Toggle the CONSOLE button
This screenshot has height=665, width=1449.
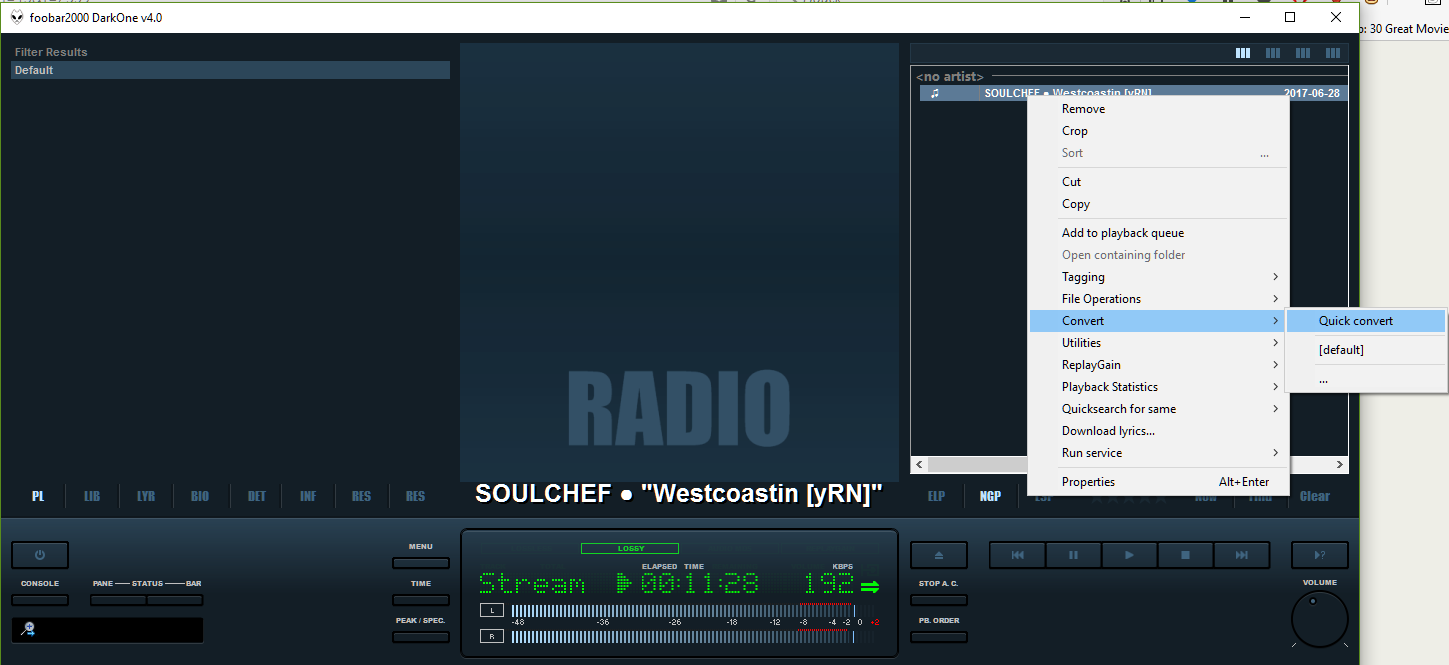pyautogui.click(x=40, y=600)
